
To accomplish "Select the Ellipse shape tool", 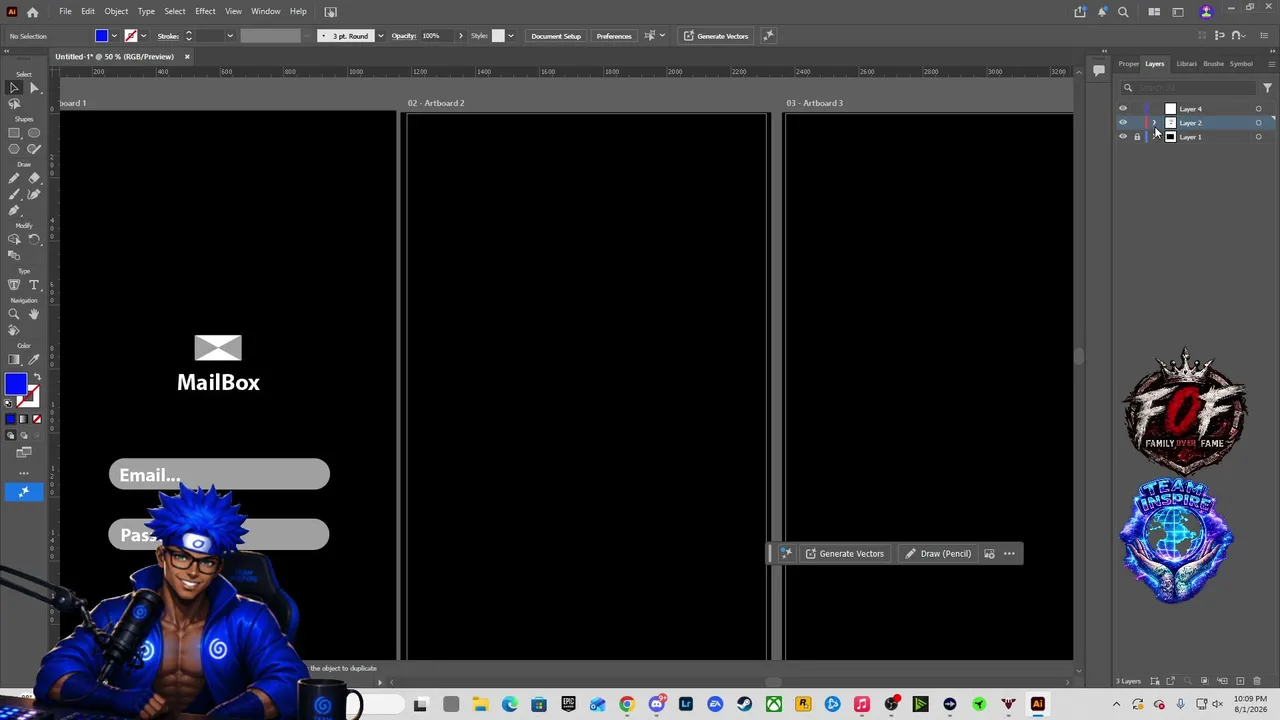I will click(x=34, y=133).
